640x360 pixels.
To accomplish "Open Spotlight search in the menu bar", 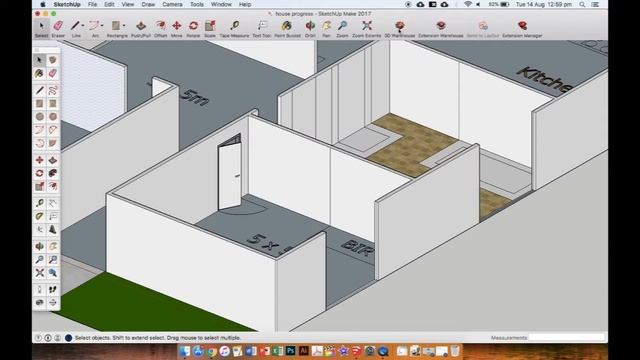I will tap(582, 4).
